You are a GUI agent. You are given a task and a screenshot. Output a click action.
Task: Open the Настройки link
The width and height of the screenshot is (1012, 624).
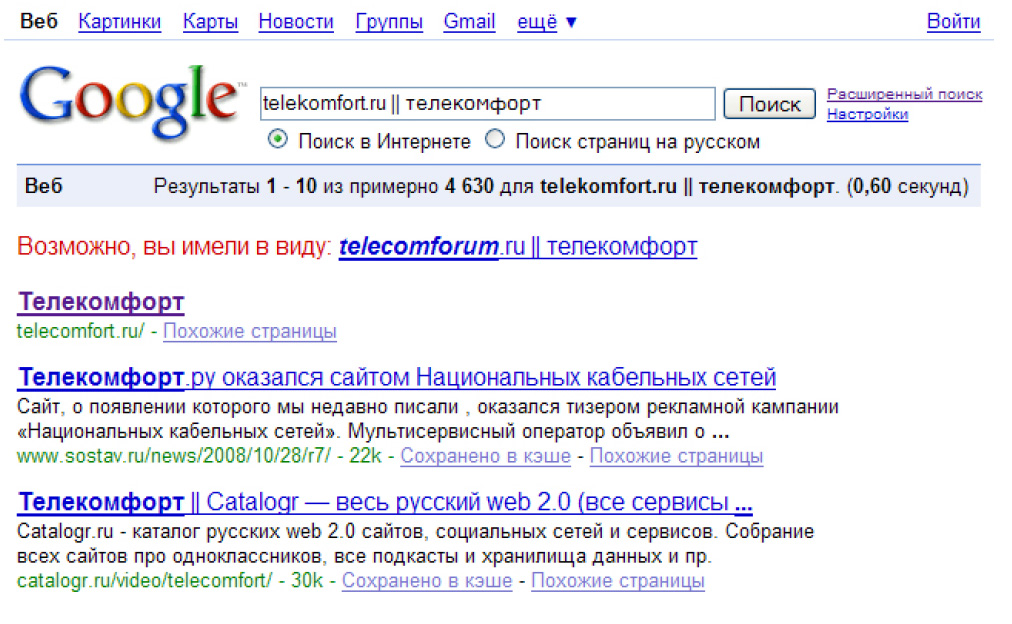[867, 114]
